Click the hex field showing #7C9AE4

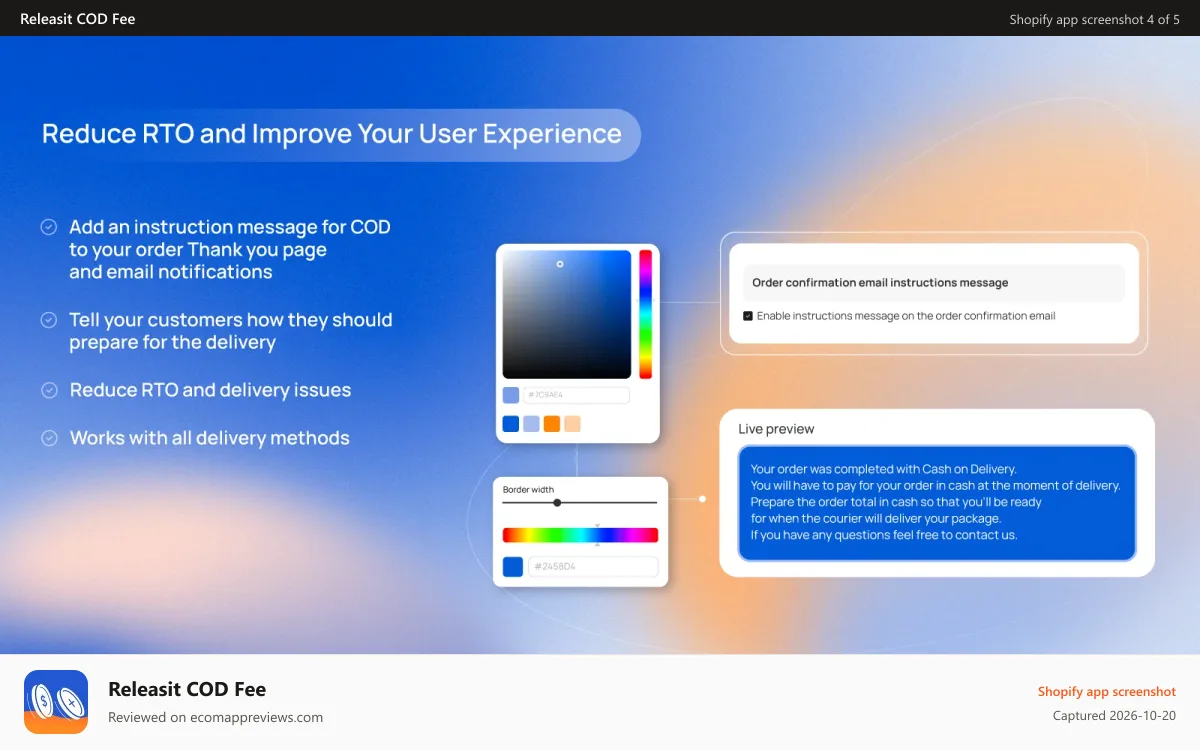point(576,395)
